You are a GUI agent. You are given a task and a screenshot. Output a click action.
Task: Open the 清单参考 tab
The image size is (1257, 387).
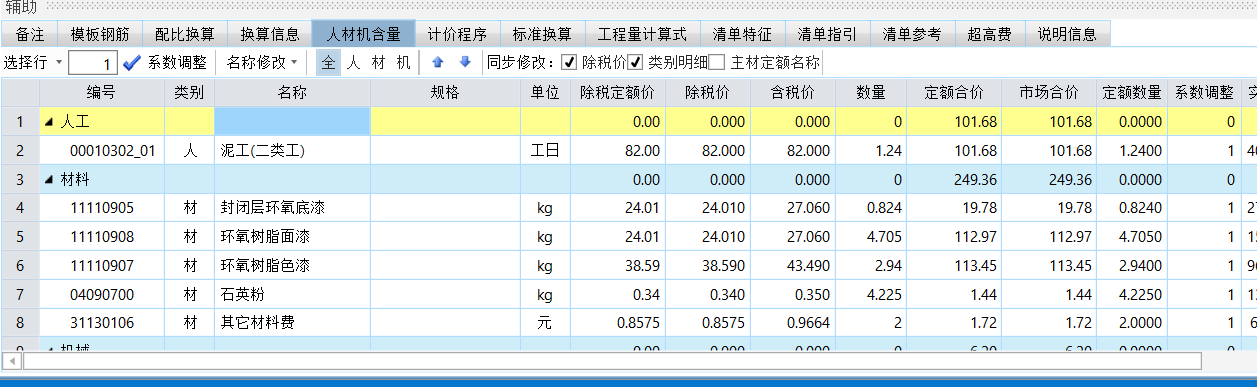click(x=912, y=33)
